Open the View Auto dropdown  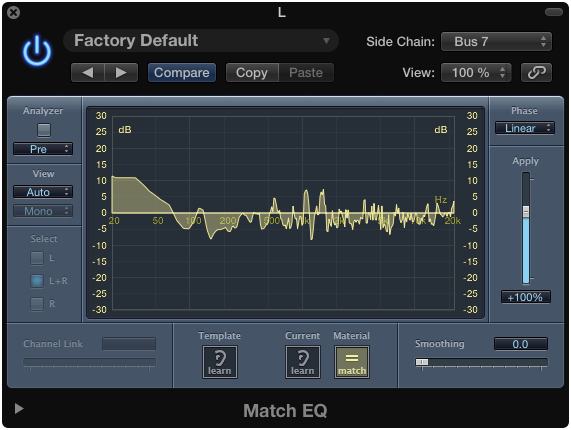43,192
